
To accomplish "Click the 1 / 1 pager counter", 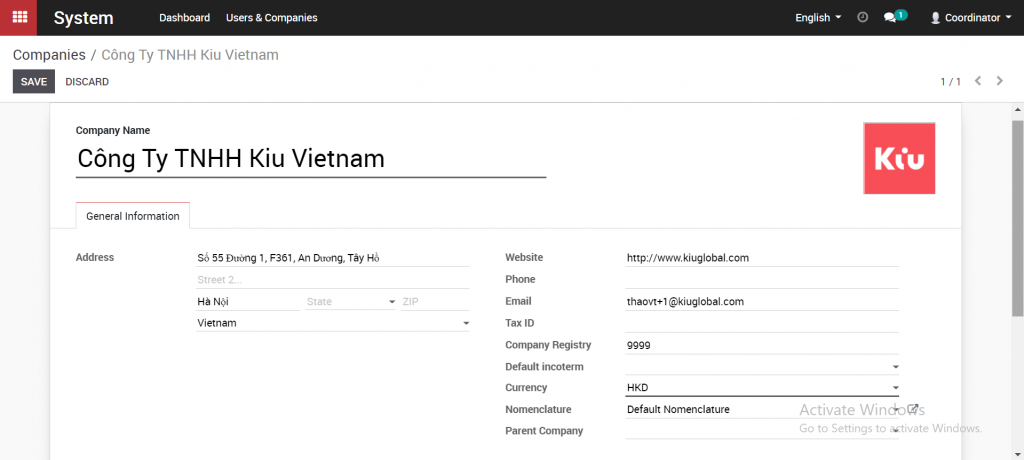I will pyautogui.click(x=951, y=82).
